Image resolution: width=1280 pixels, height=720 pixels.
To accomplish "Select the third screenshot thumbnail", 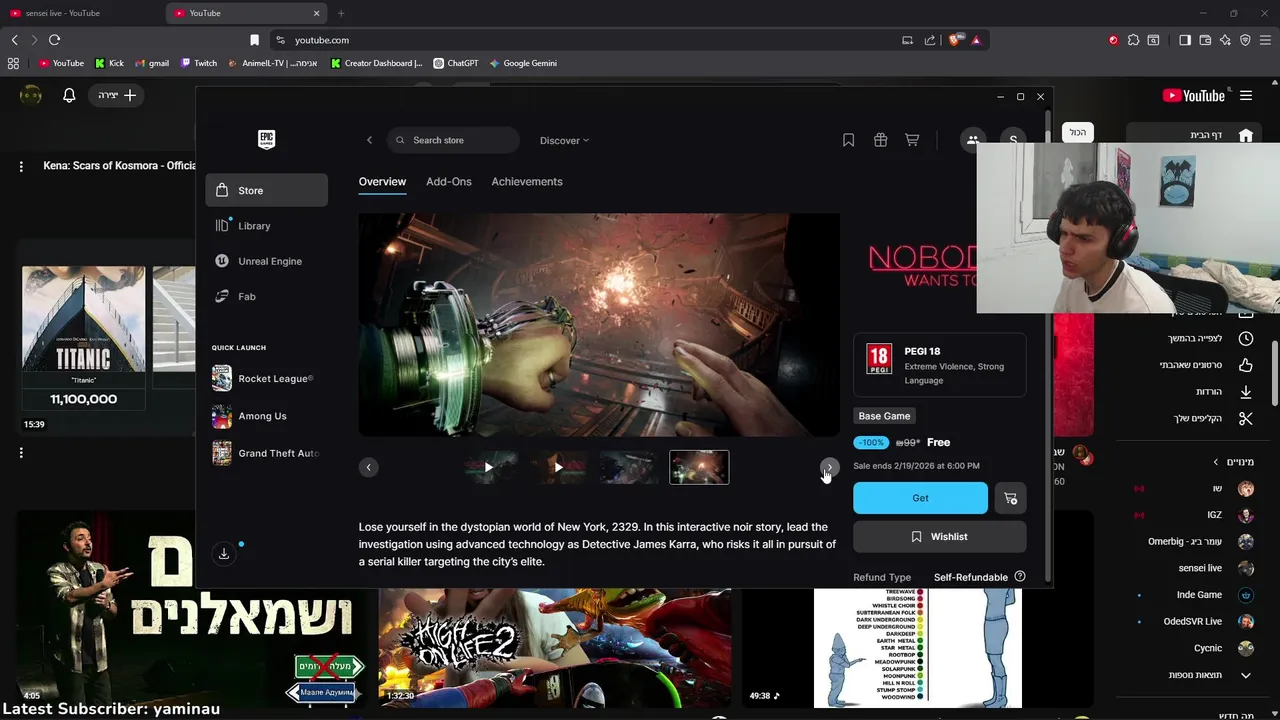I will coord(629,467).
